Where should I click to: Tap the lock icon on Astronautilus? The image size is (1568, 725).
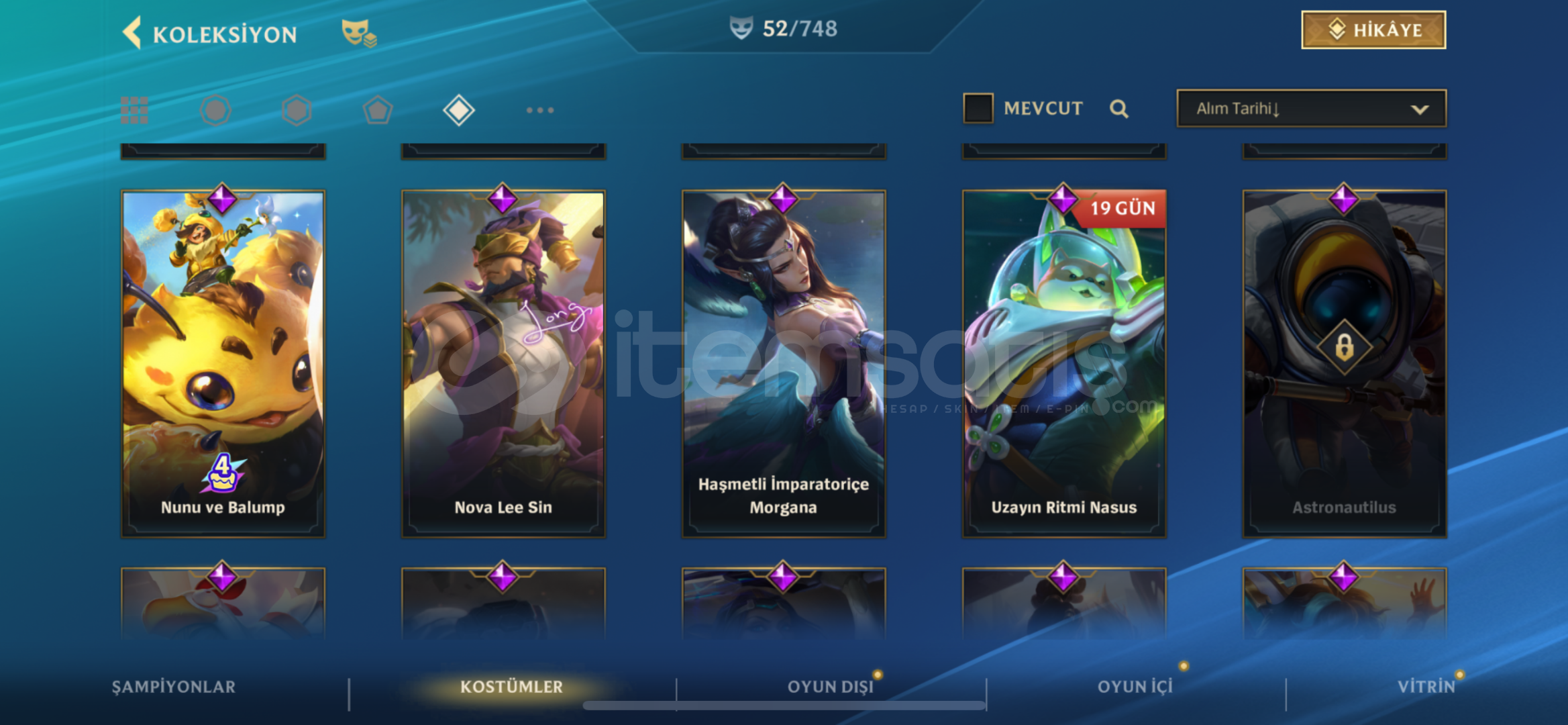tap(1344, 348)
